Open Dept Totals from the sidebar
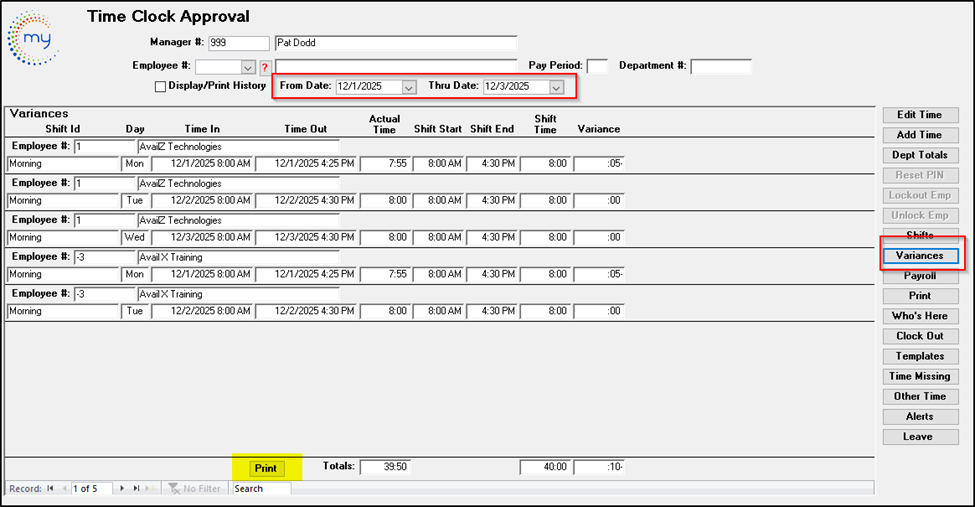The image size is (975, 507). (920, 155)
